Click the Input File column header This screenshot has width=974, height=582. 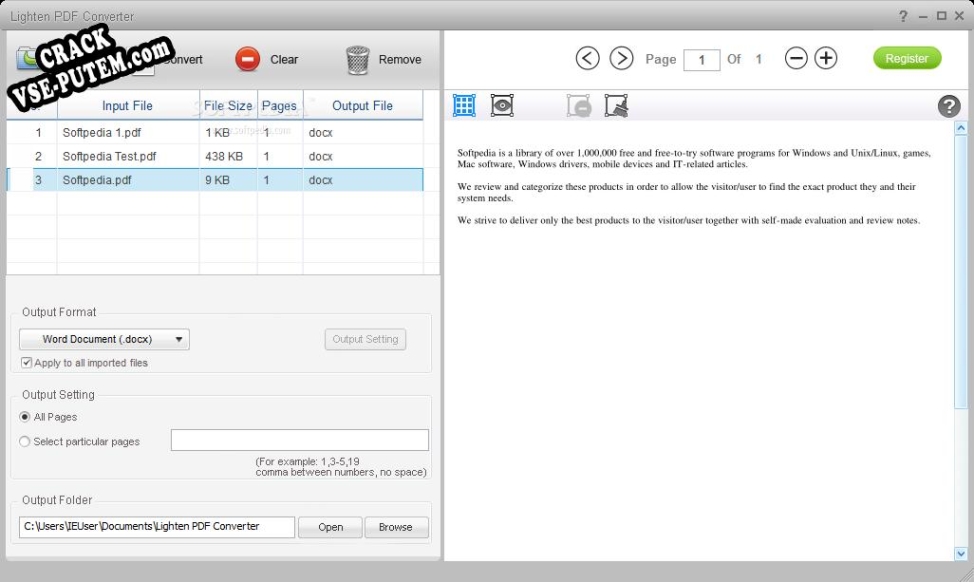tap(127, 106)
